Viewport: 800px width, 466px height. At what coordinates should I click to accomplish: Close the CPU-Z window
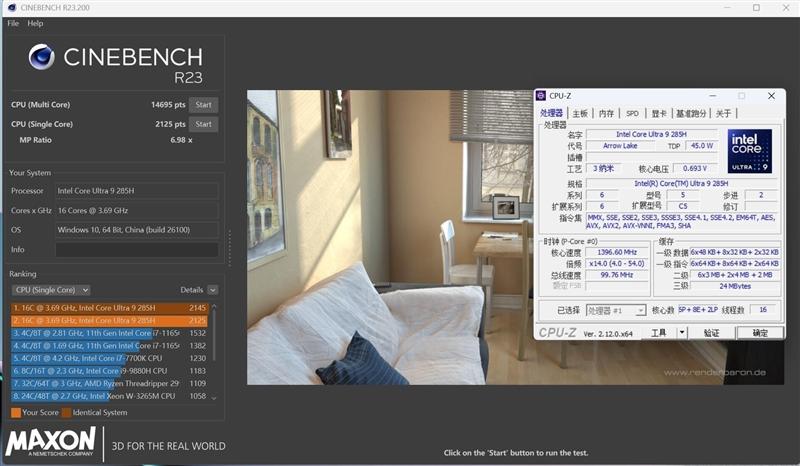coord(771,96)
